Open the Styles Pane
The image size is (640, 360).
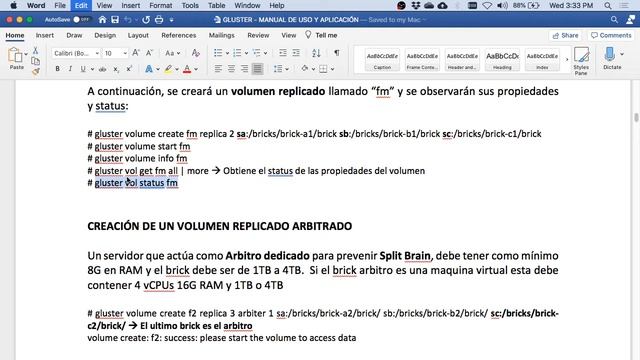[x=581, y=60]
